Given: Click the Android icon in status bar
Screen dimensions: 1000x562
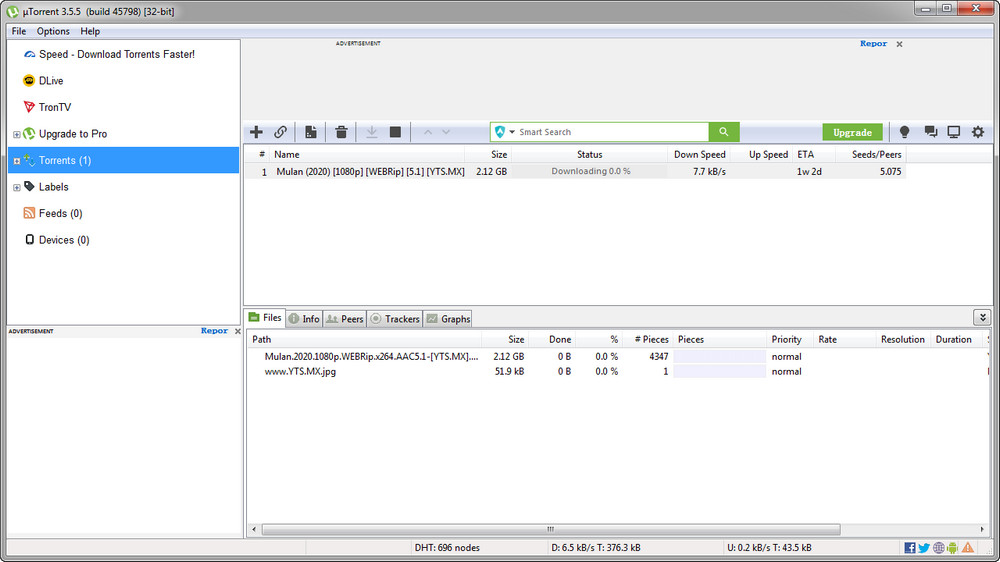Looking at the screenshot, I should pos(953,547).
